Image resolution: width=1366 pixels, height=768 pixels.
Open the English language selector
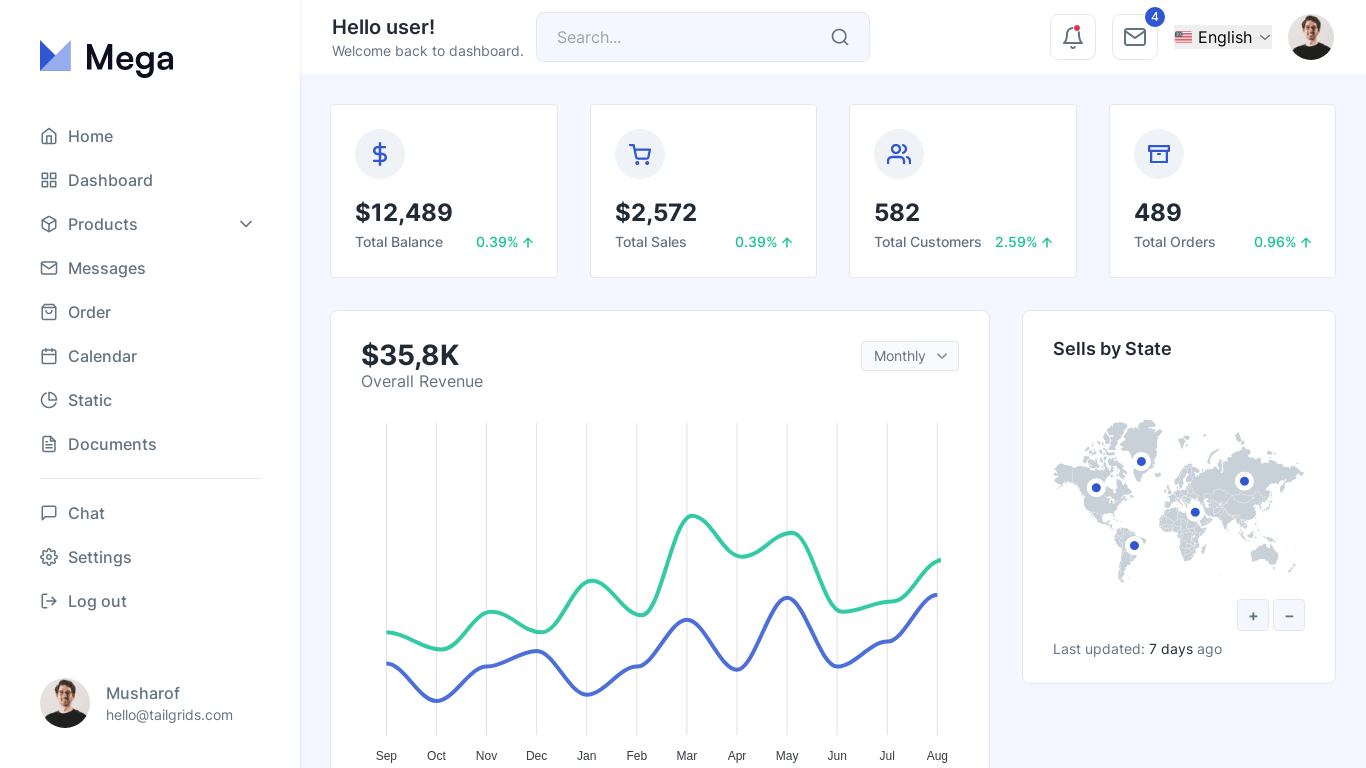point(1223,37)
